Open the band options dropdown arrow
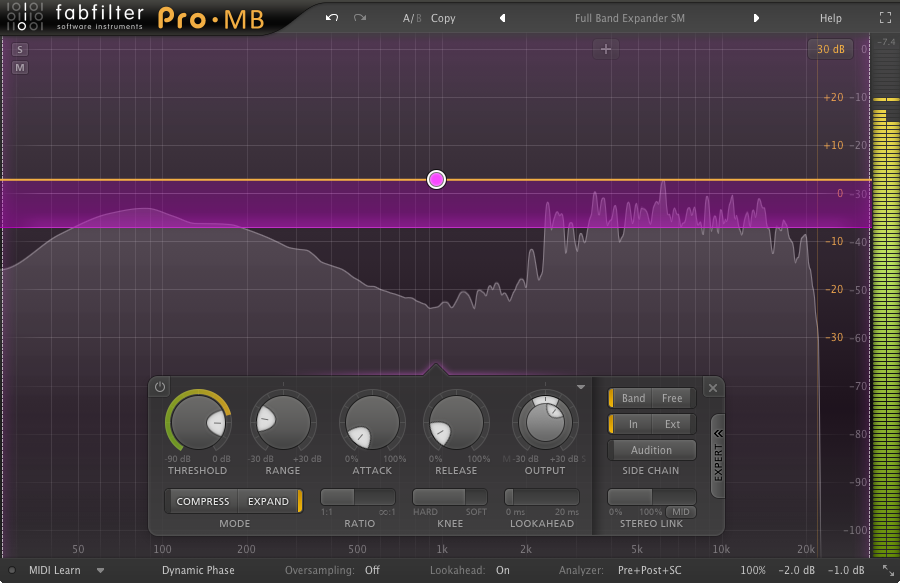Viewport: 900px width, 583px height. (x=581, y=387)
